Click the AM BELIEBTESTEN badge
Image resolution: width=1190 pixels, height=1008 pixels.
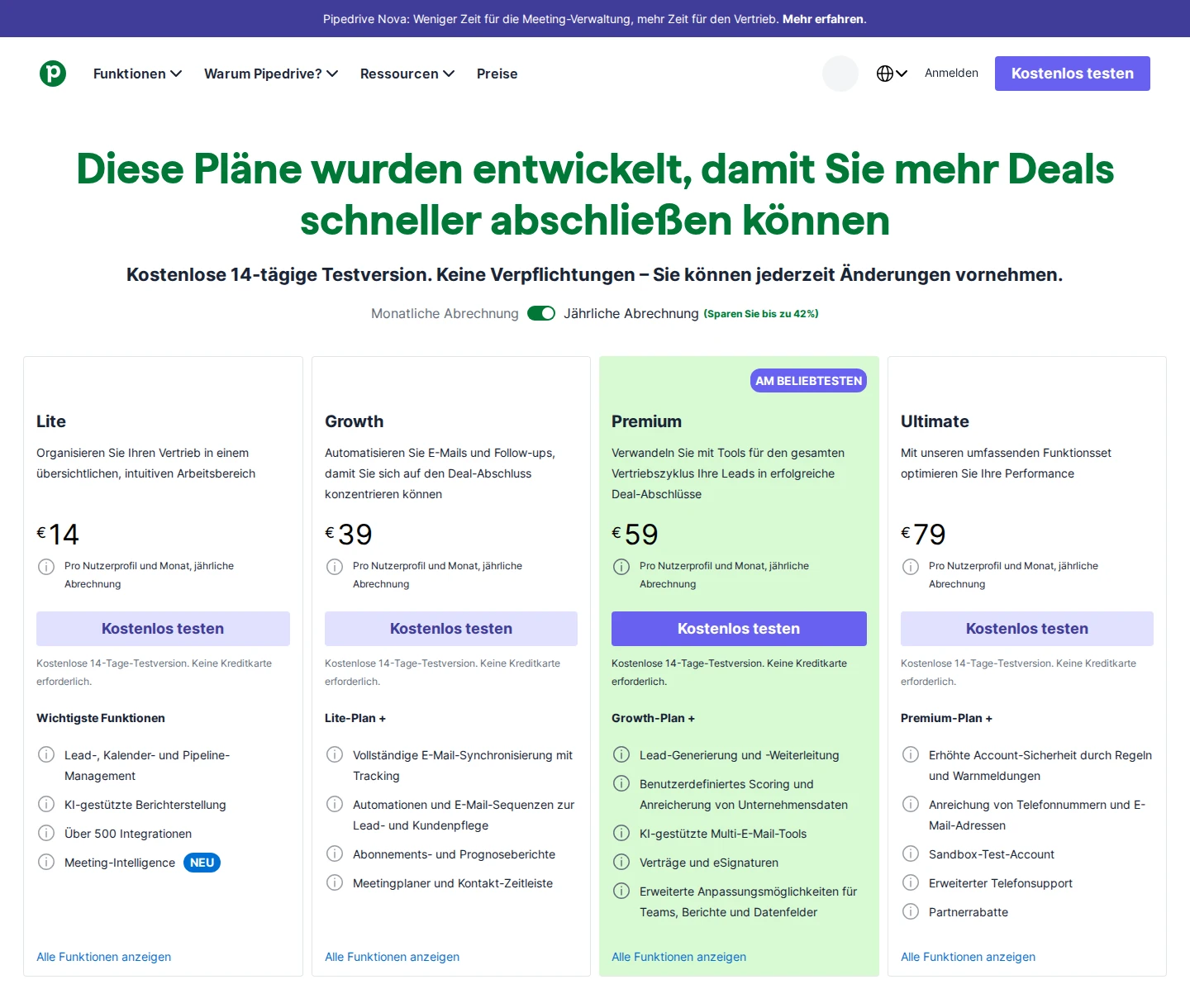coord(809,381)
